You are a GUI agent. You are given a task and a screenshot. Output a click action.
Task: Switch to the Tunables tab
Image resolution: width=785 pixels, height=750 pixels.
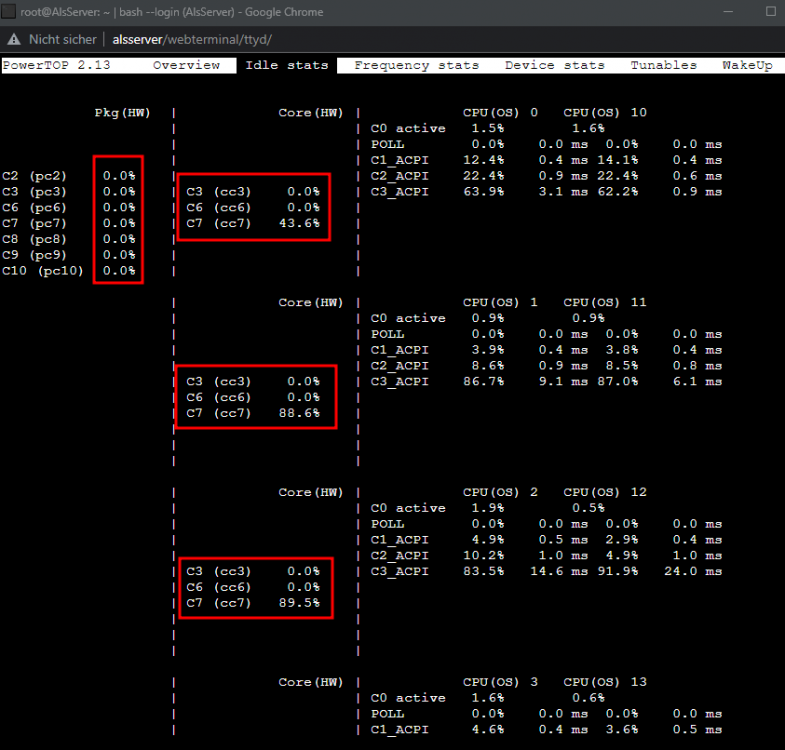(663, 65)
